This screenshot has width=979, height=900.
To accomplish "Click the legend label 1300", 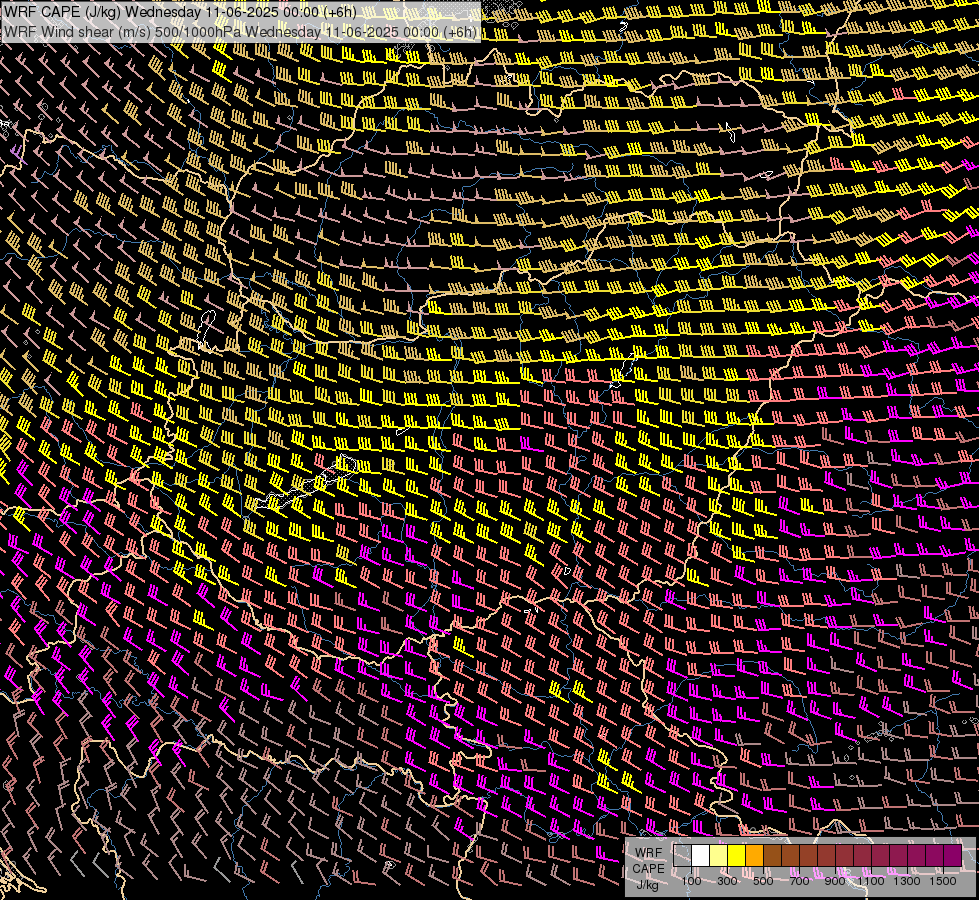I will [x=907, y=881].
